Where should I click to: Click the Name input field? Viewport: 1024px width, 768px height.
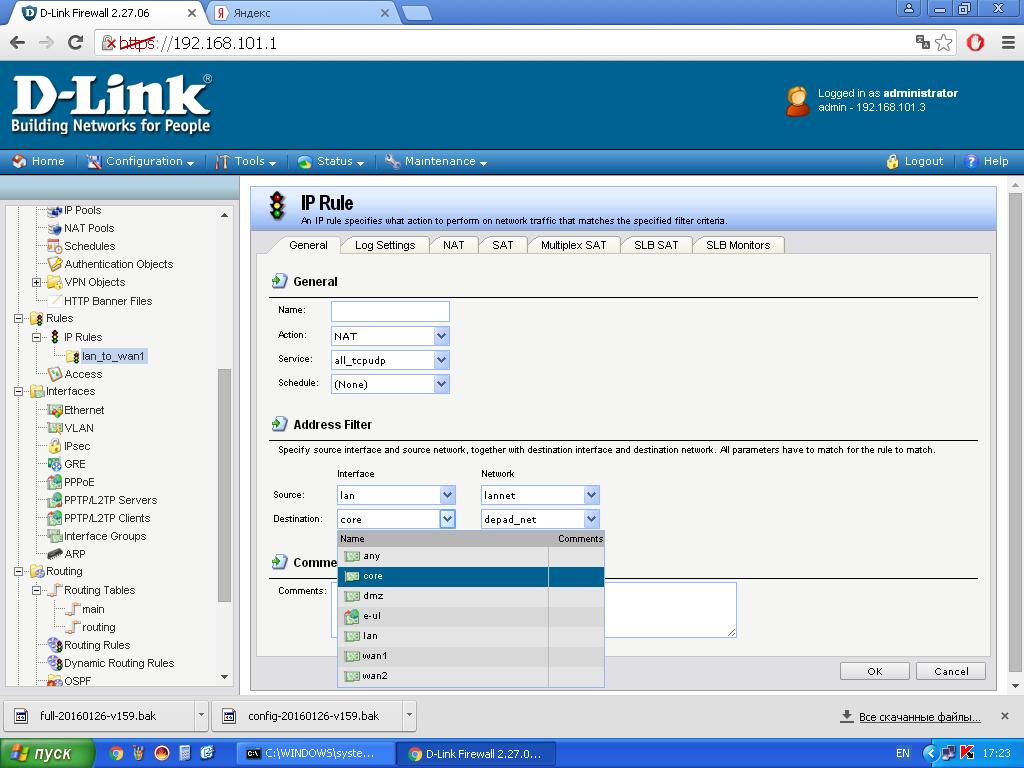[x=390, y=311]
